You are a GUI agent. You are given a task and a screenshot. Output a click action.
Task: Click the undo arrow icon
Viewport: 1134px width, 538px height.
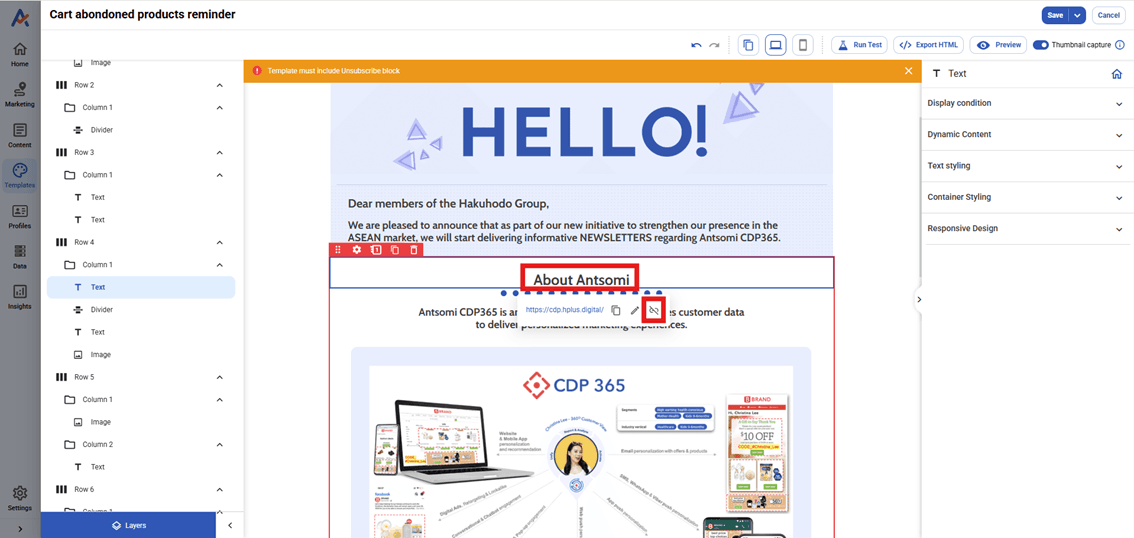(696, 45)
